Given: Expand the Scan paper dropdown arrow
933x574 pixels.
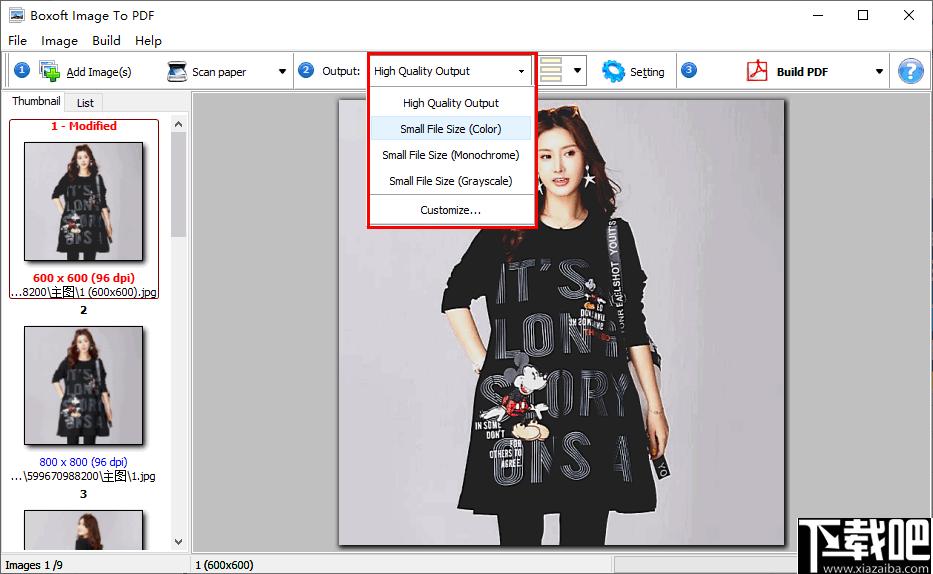Looking at the screenshot, I should pos(282,71).
